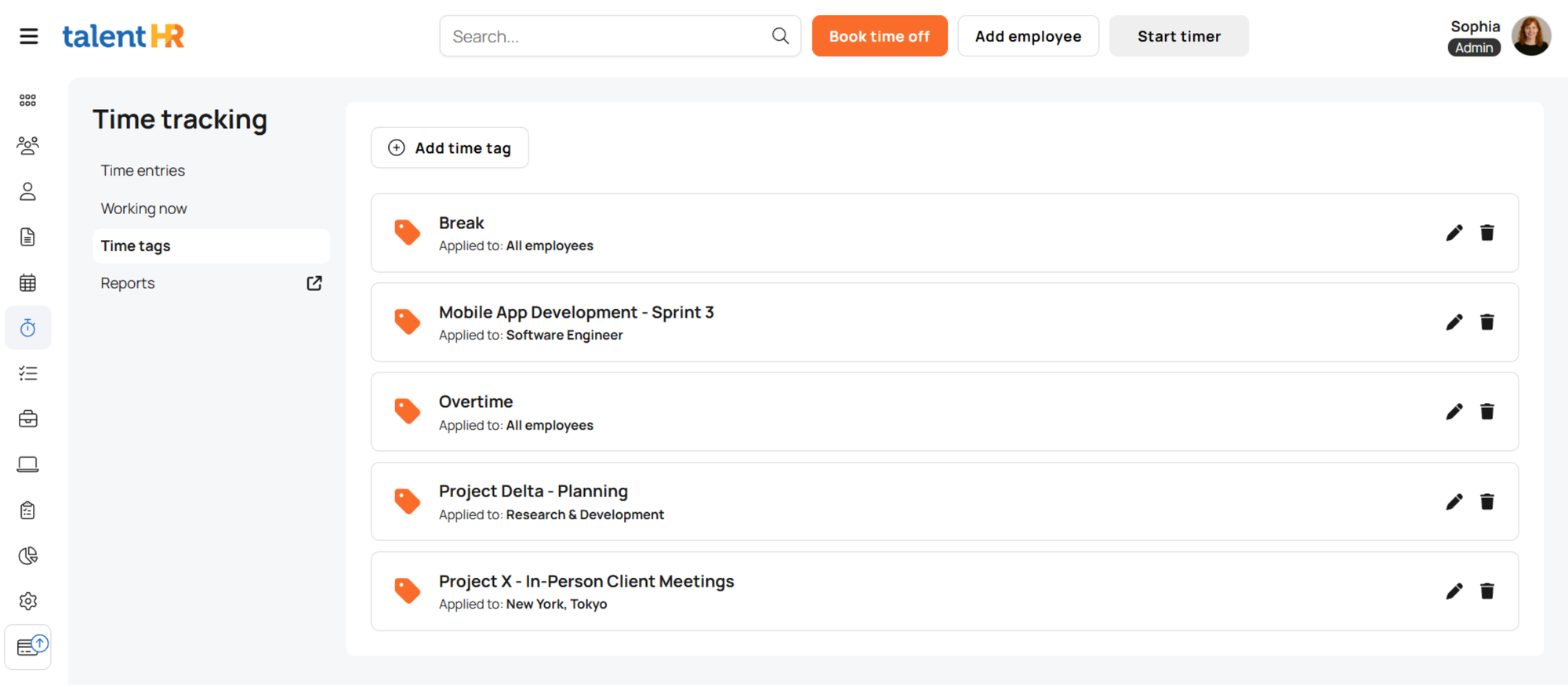The width and height of the screenshot is (1568, 687).
Task: Click the upgrade card icon at sidebar bottom
Action: [28, 647]
